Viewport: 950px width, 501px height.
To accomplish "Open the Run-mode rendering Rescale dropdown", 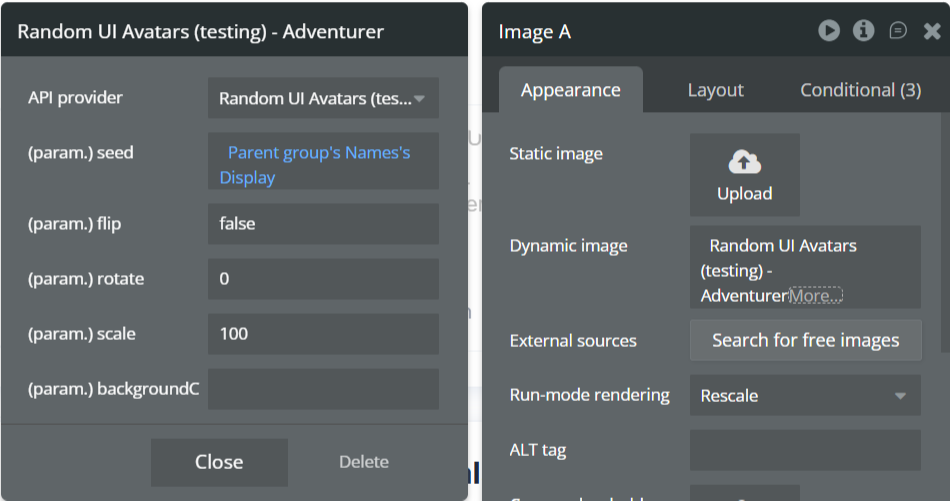I will pos(804,396).
